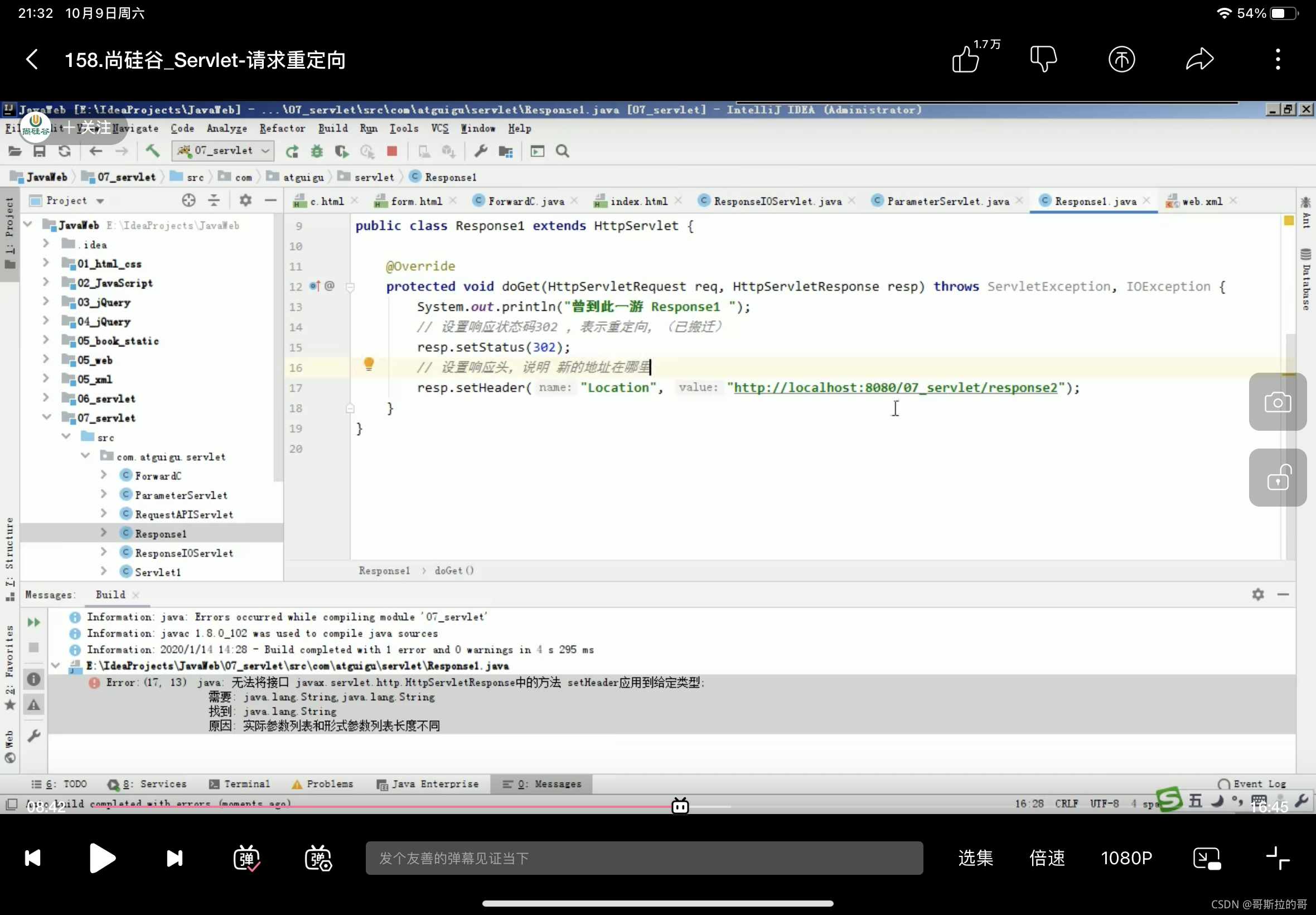Click the danmaku comment input field
1316x915 pixels.
pyautogui.click(x=642, y=858)
